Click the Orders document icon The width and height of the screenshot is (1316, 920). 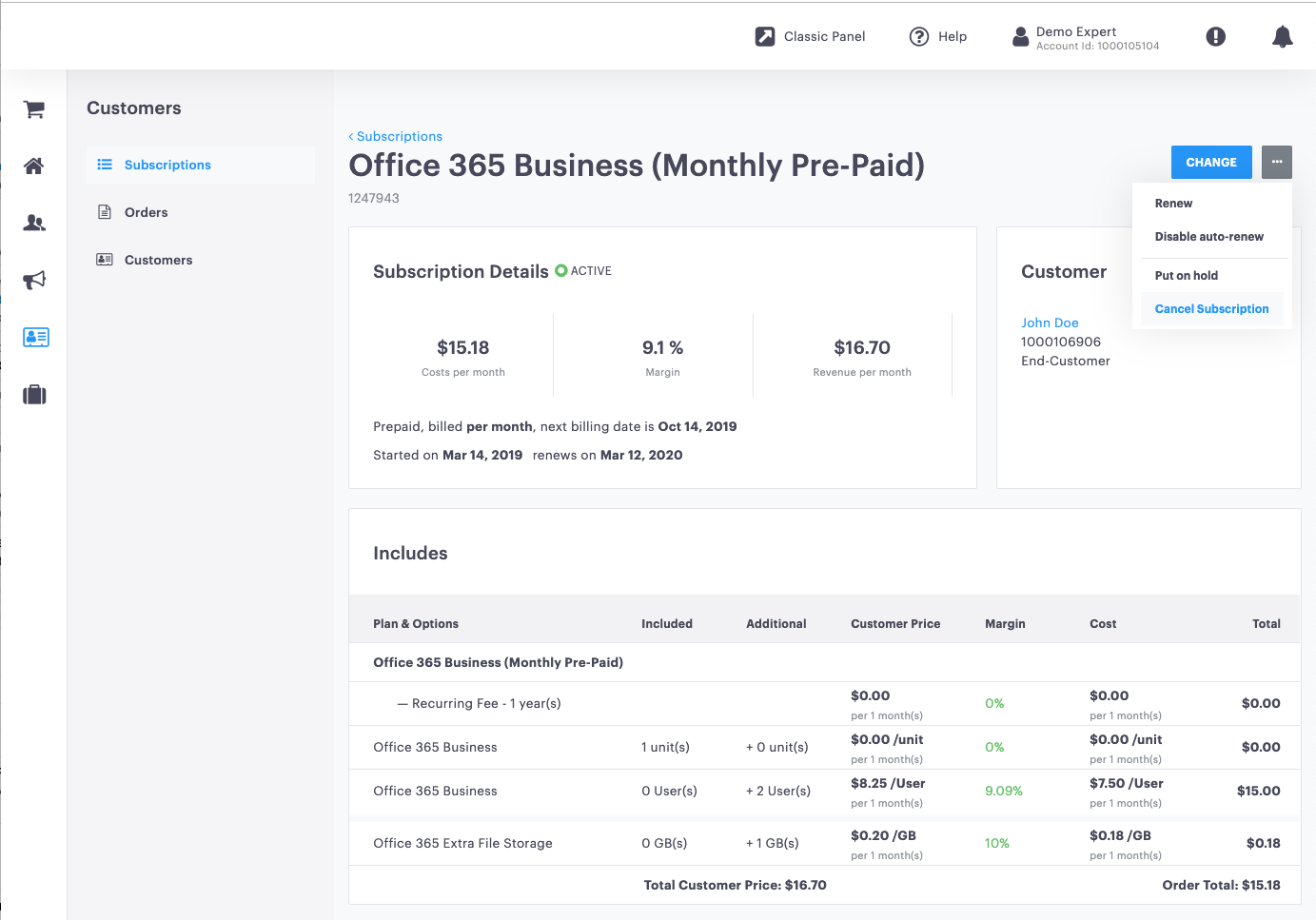(105, 212)
